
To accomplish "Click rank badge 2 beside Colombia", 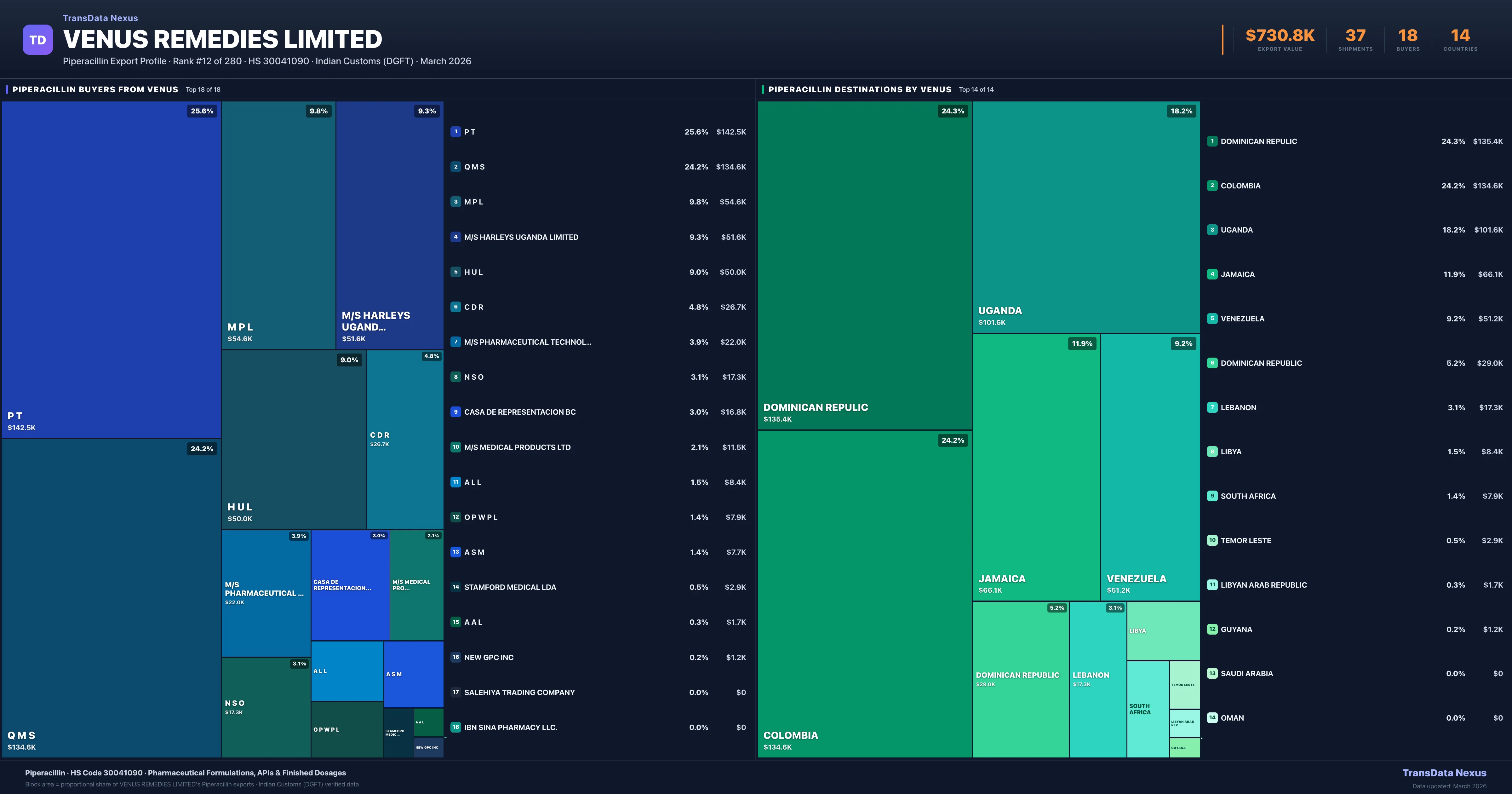I will coord(1212,186).
